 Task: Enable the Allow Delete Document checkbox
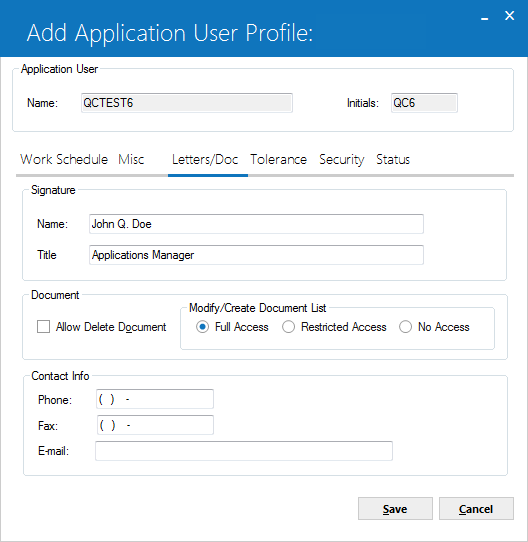[44, 327]
